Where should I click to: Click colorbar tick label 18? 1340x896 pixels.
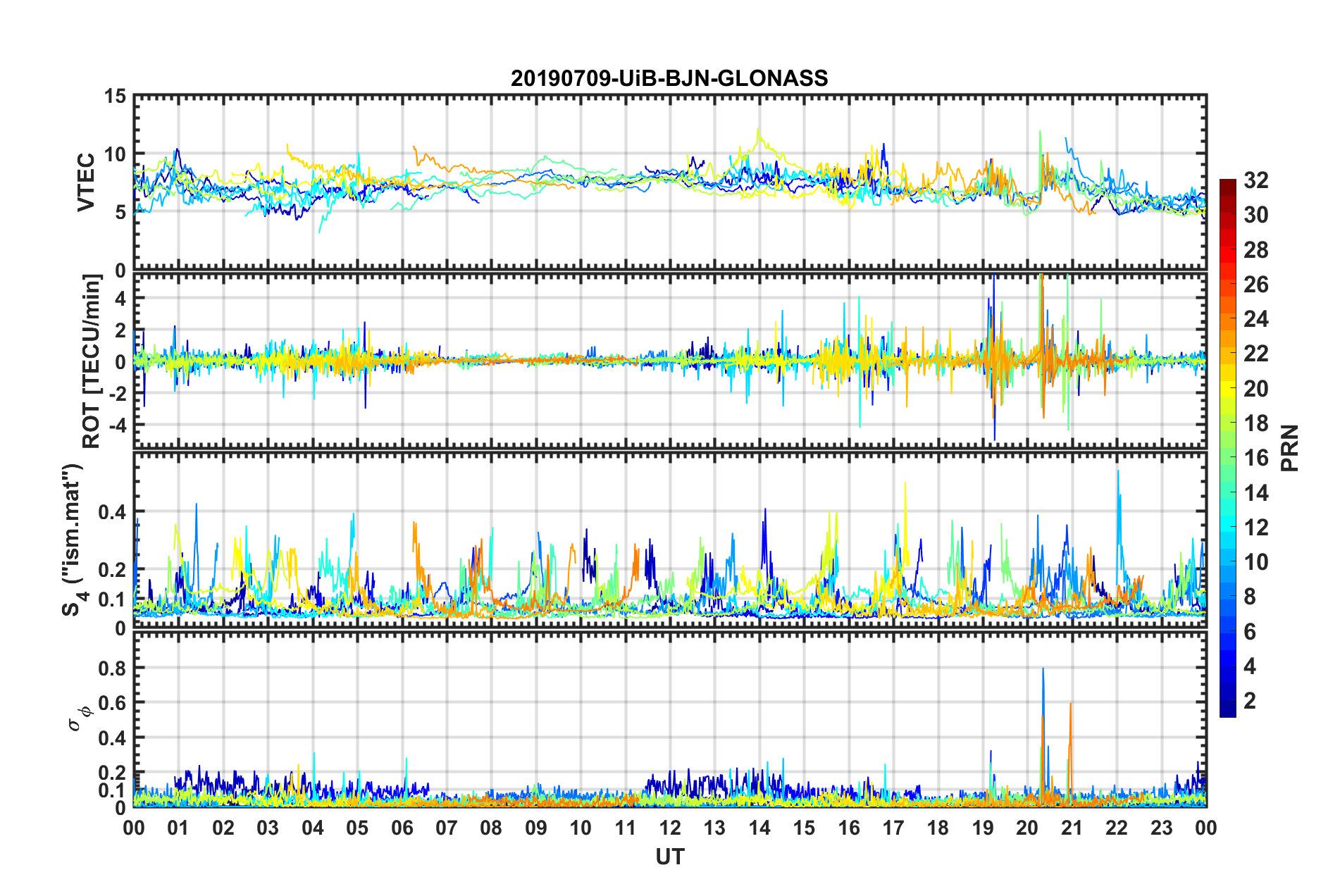(x=1255, y=423)
